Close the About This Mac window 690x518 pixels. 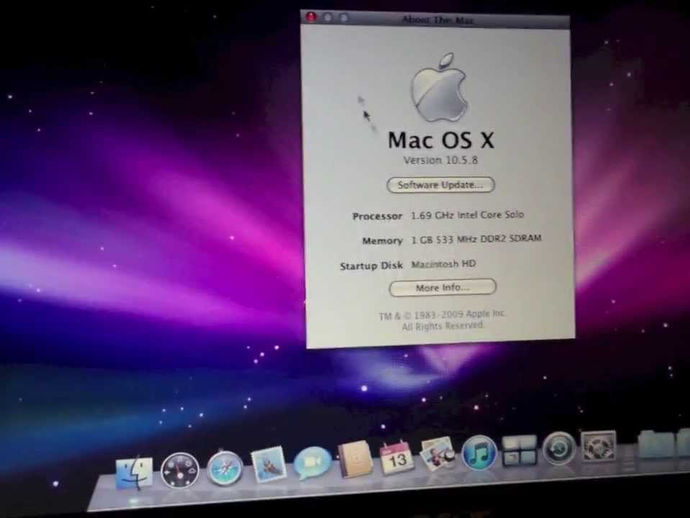pos(311,17)
